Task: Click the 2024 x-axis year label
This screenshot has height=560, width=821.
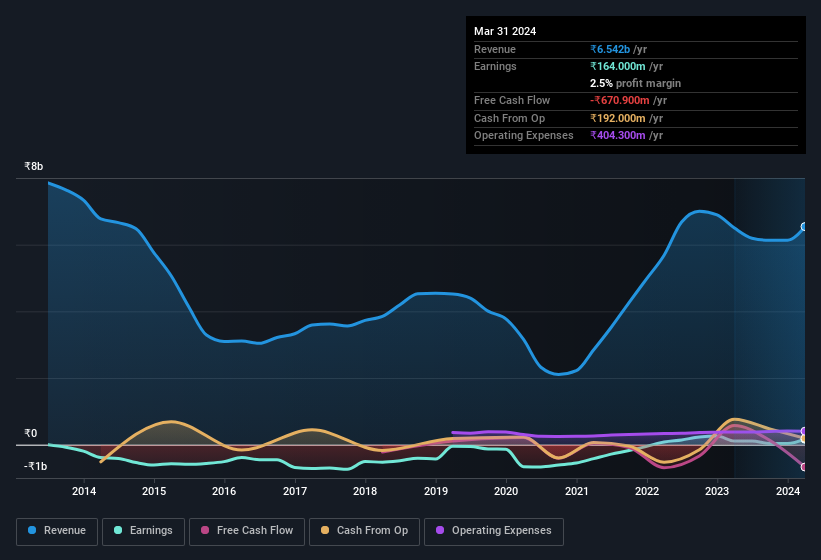Action: [788, 491]
